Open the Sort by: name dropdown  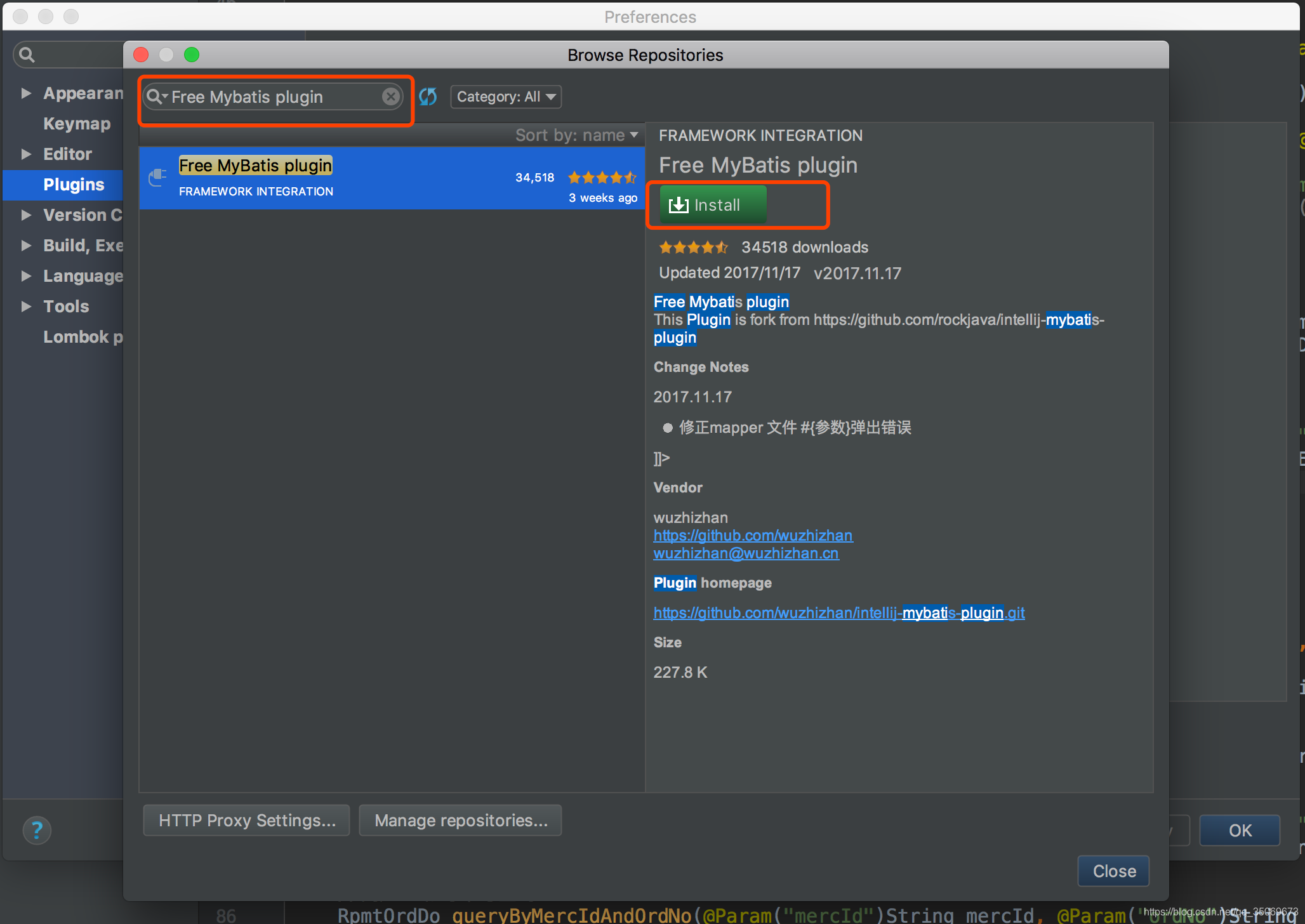point(576,135)
